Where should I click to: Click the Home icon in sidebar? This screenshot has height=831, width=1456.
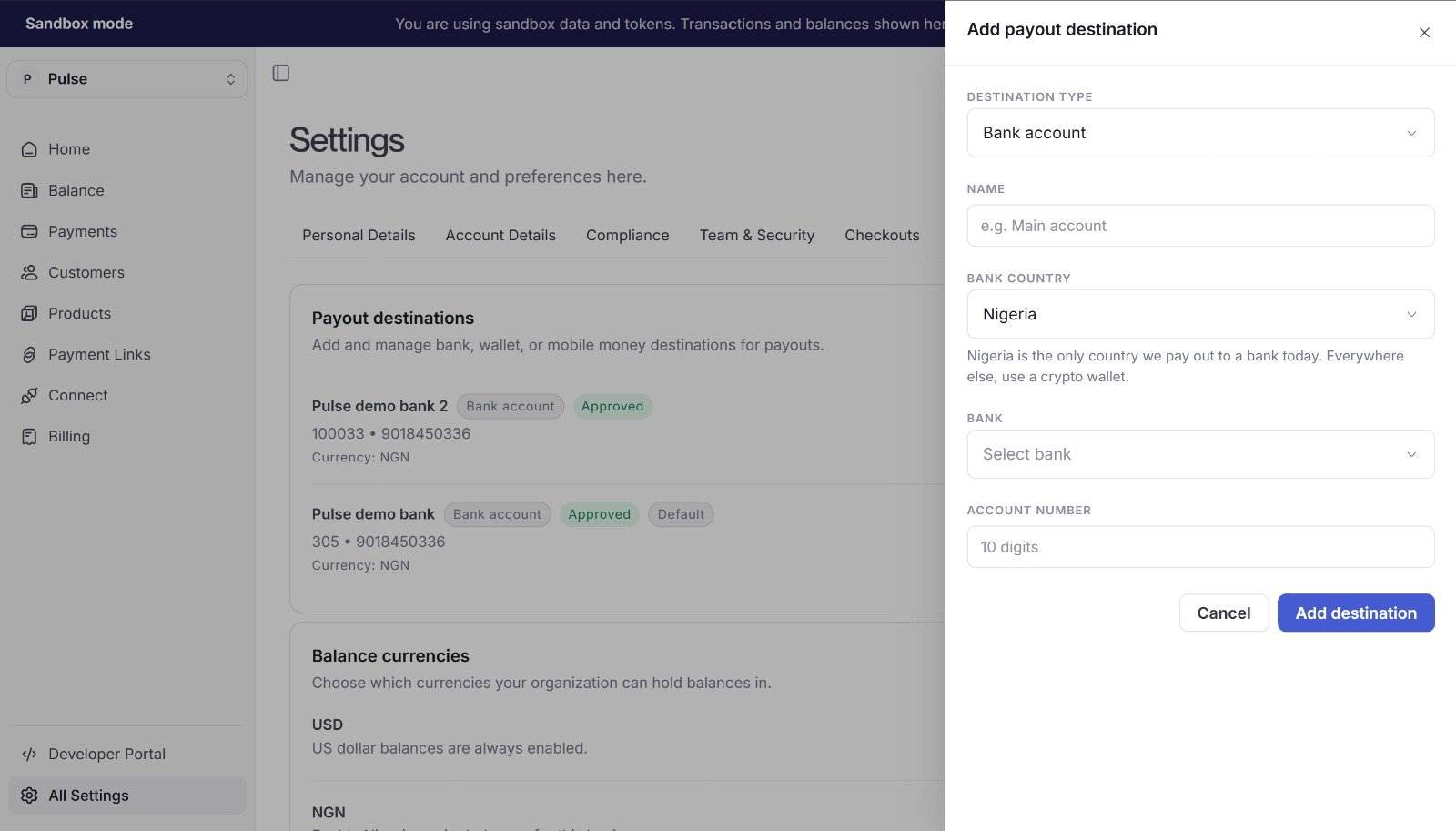pyautogui.click(x=29, y=149)
